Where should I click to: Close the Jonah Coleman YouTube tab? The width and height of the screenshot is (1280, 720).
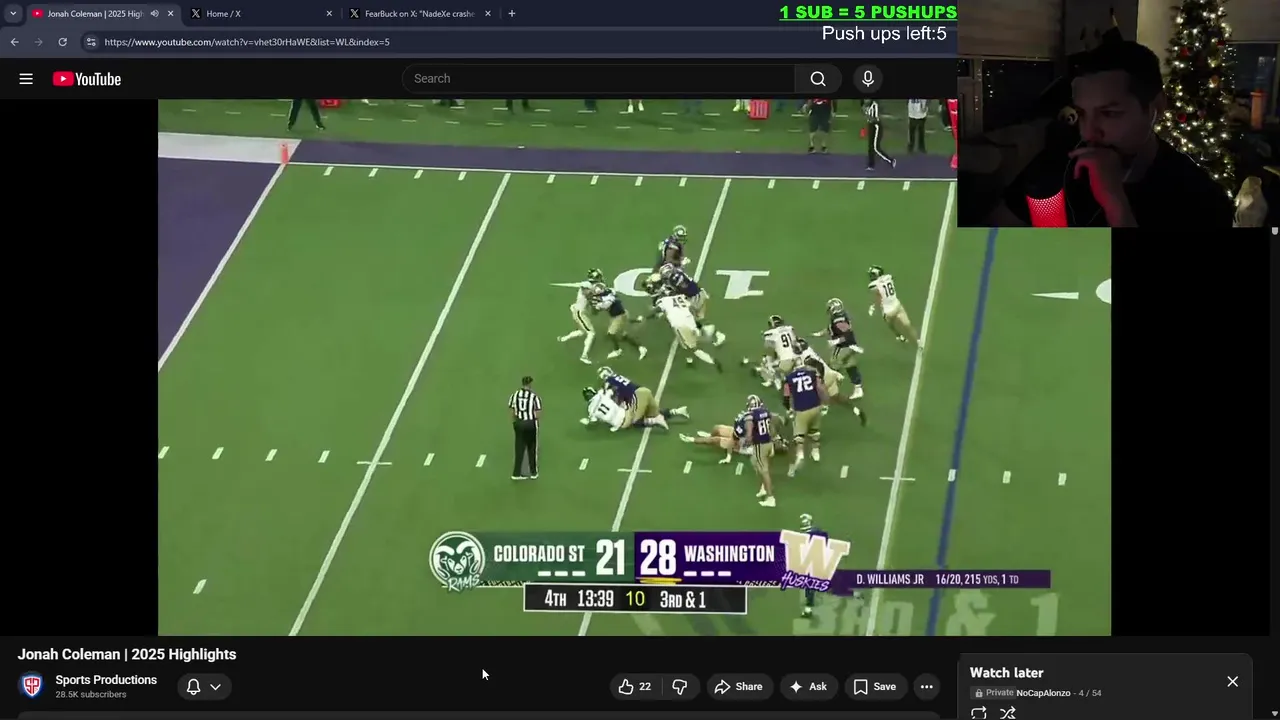pyautogui.click(x=170, y=14)
